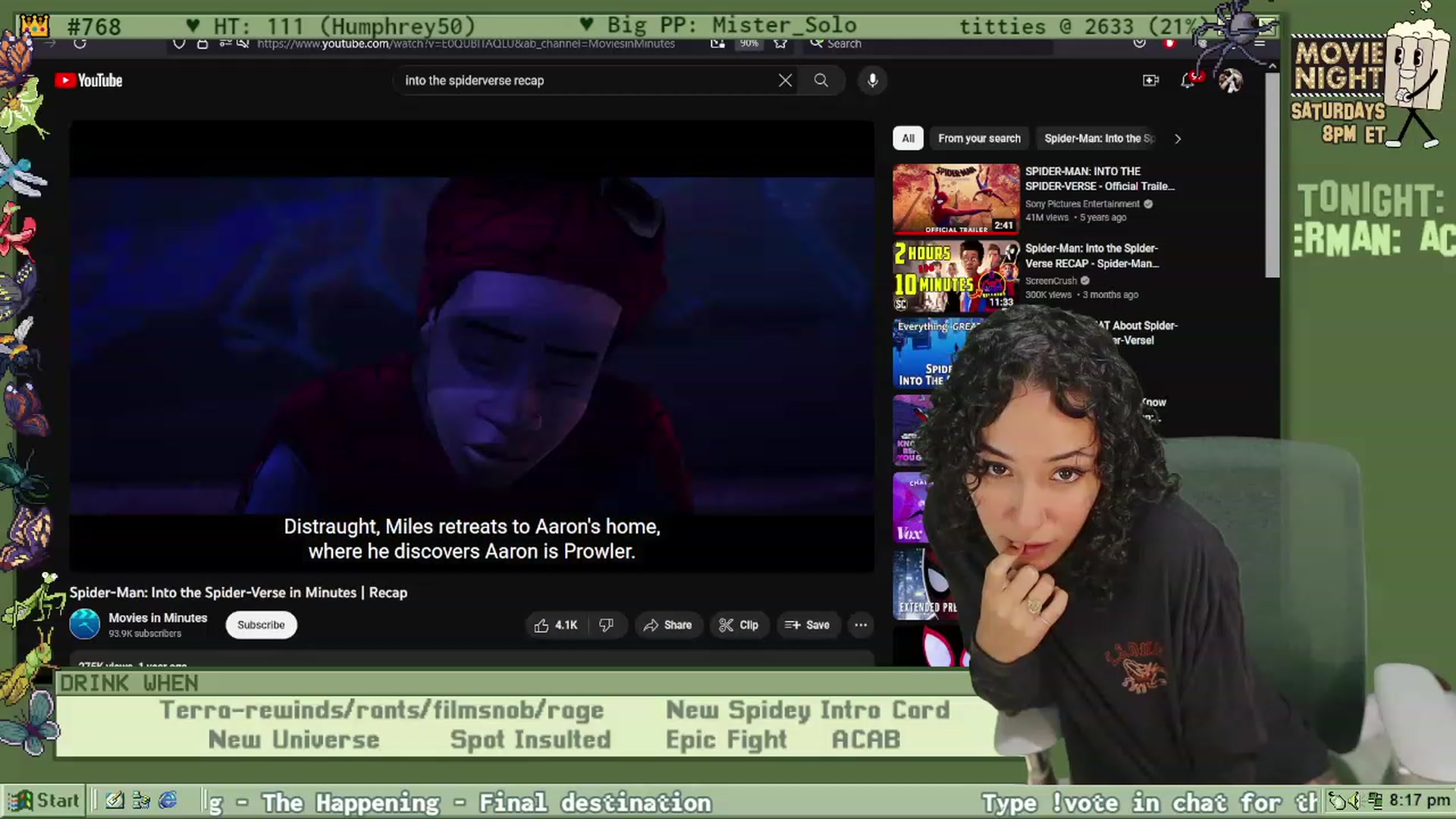Click the video player to pause
Image resolution: width=1456 pixels, height=819 pixels.
(x=472, y=347)
